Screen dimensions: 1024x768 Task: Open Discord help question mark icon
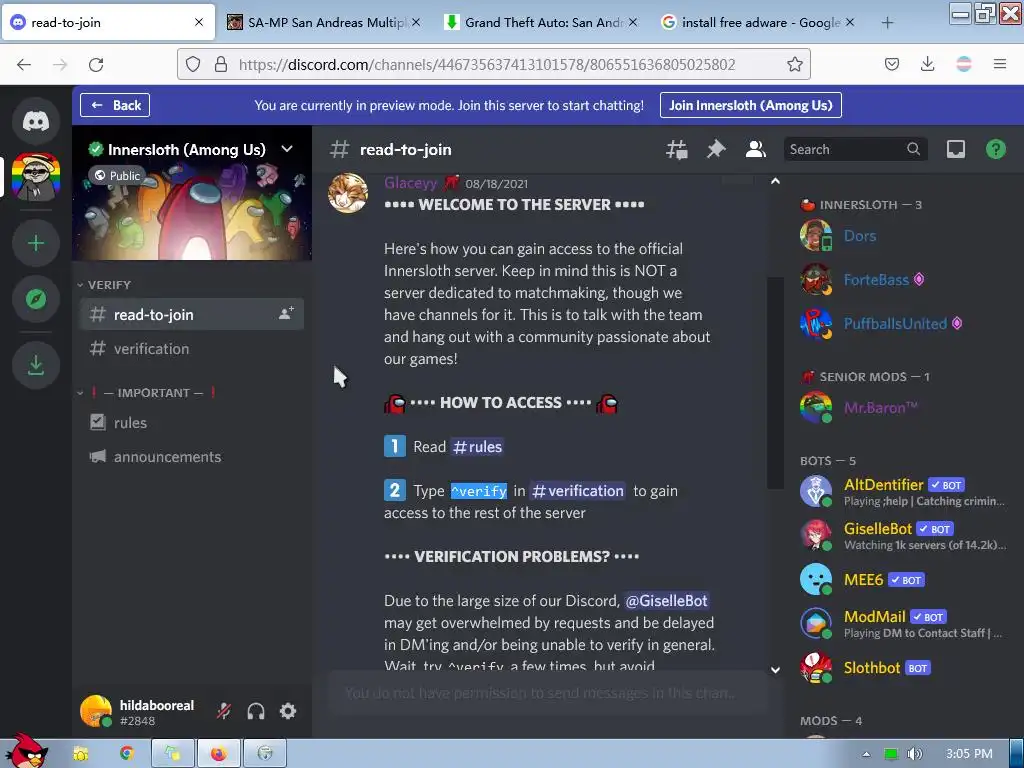(x=995, y=150)
